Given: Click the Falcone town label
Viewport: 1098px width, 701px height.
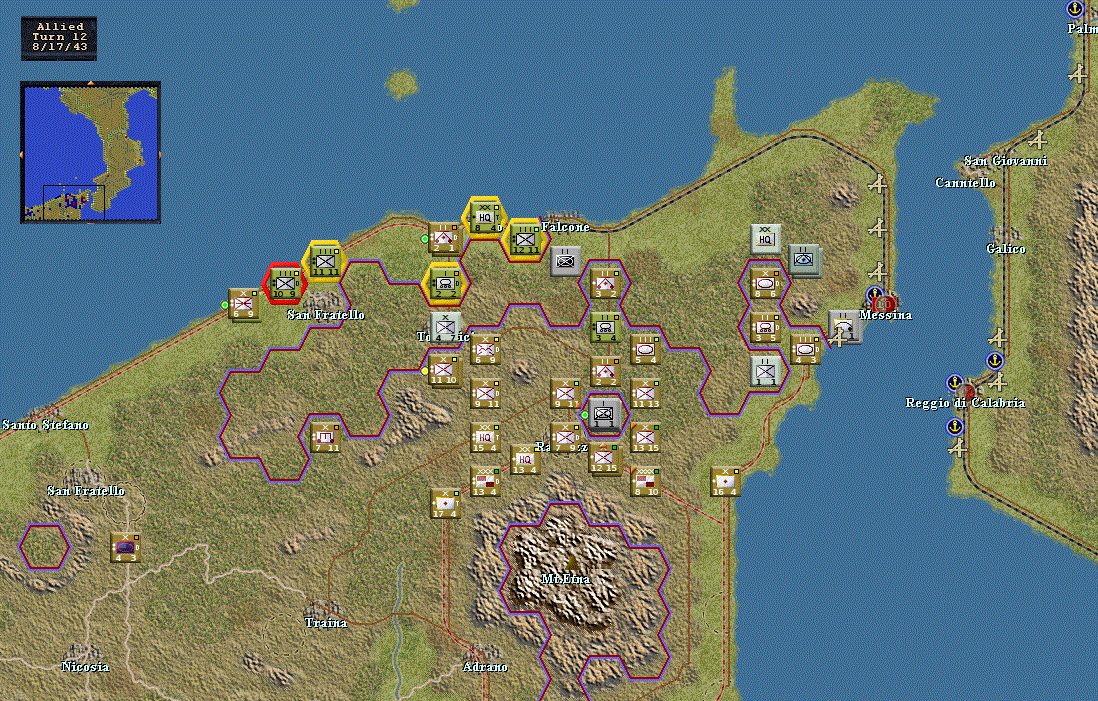Looking at the screenshot, I should tap(565, 227).
